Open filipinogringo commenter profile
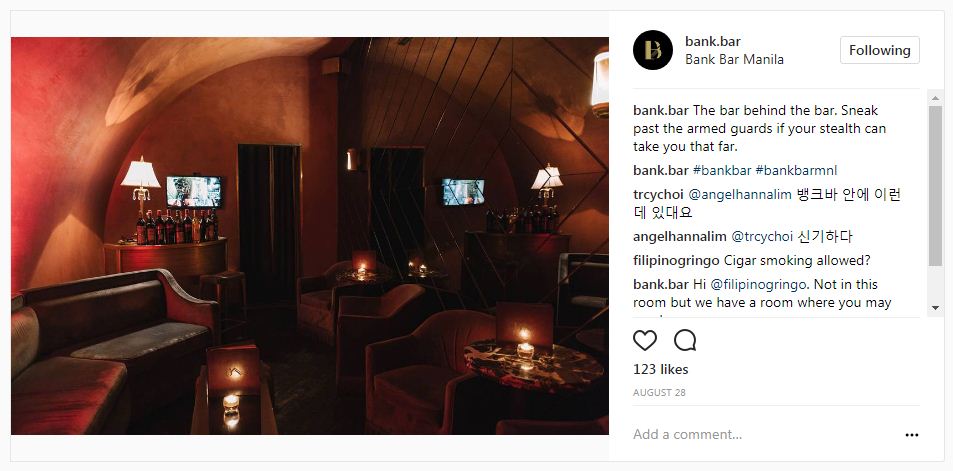This screenshot has width=953, height=471. tap(676, 261)
